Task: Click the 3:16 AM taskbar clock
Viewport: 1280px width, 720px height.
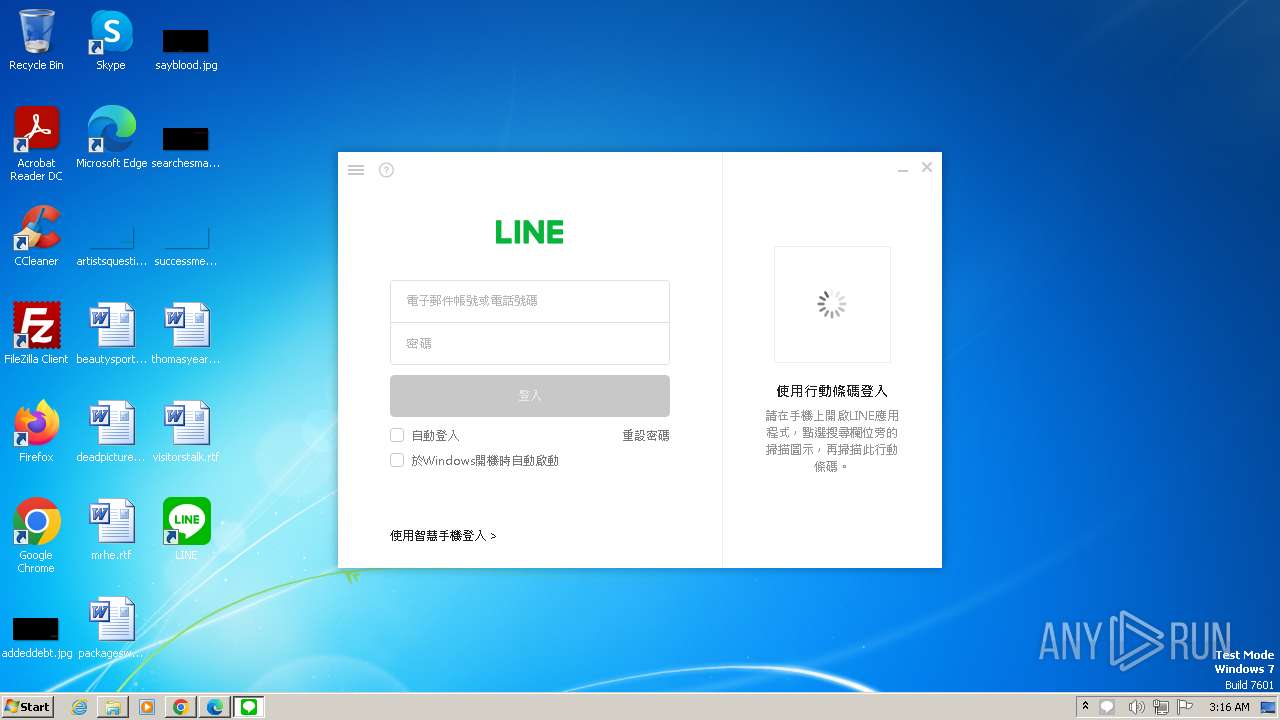Action: [x=1229, y=707]
